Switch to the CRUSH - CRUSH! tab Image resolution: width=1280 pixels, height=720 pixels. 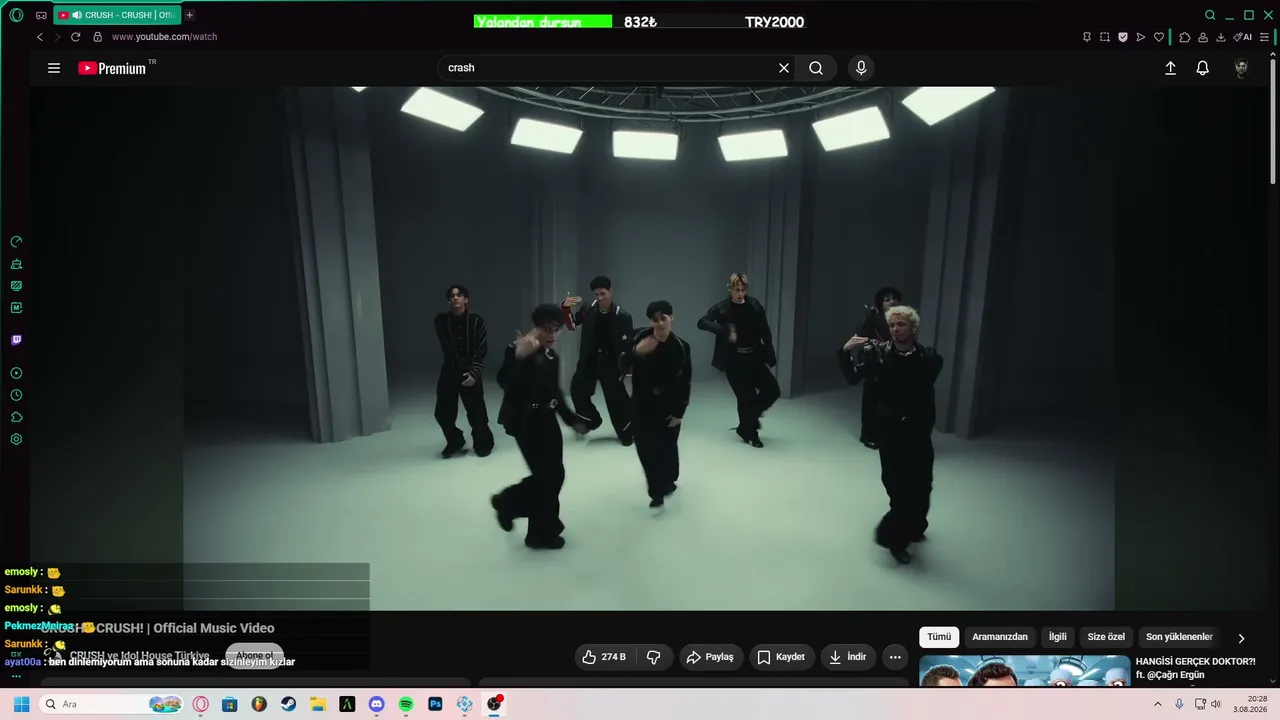pos(119,15)
